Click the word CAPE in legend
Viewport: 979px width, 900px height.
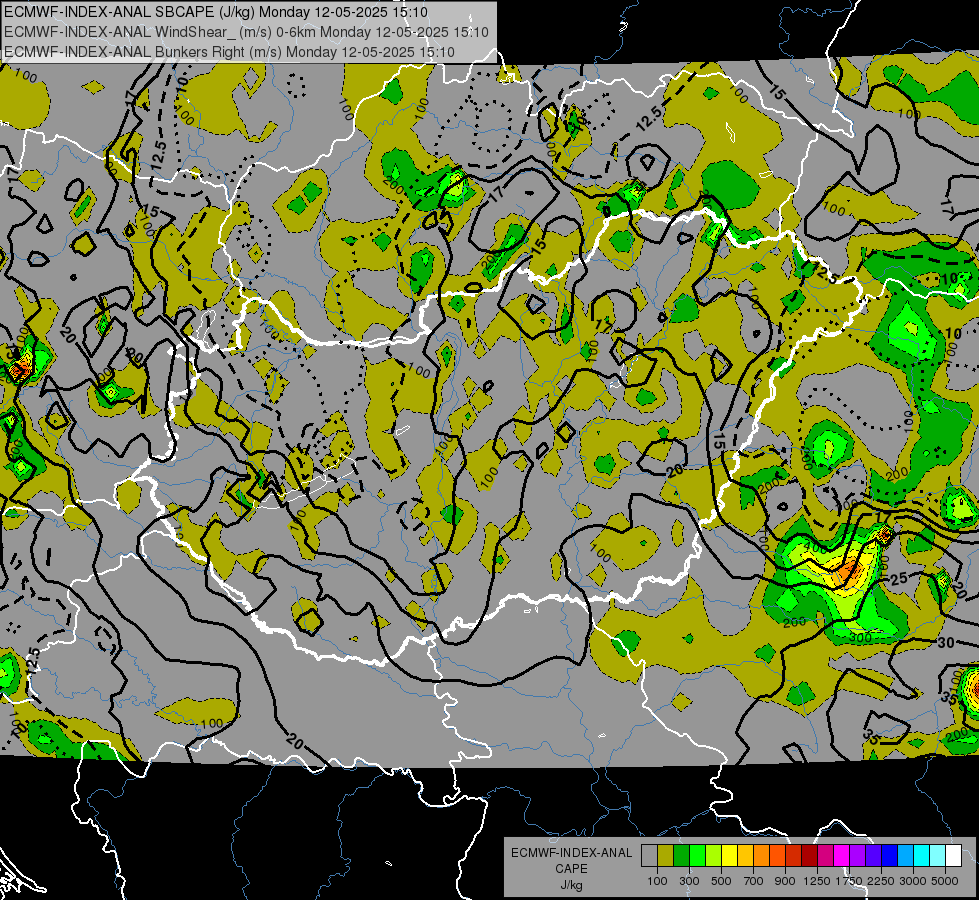[x=571, y=868]
